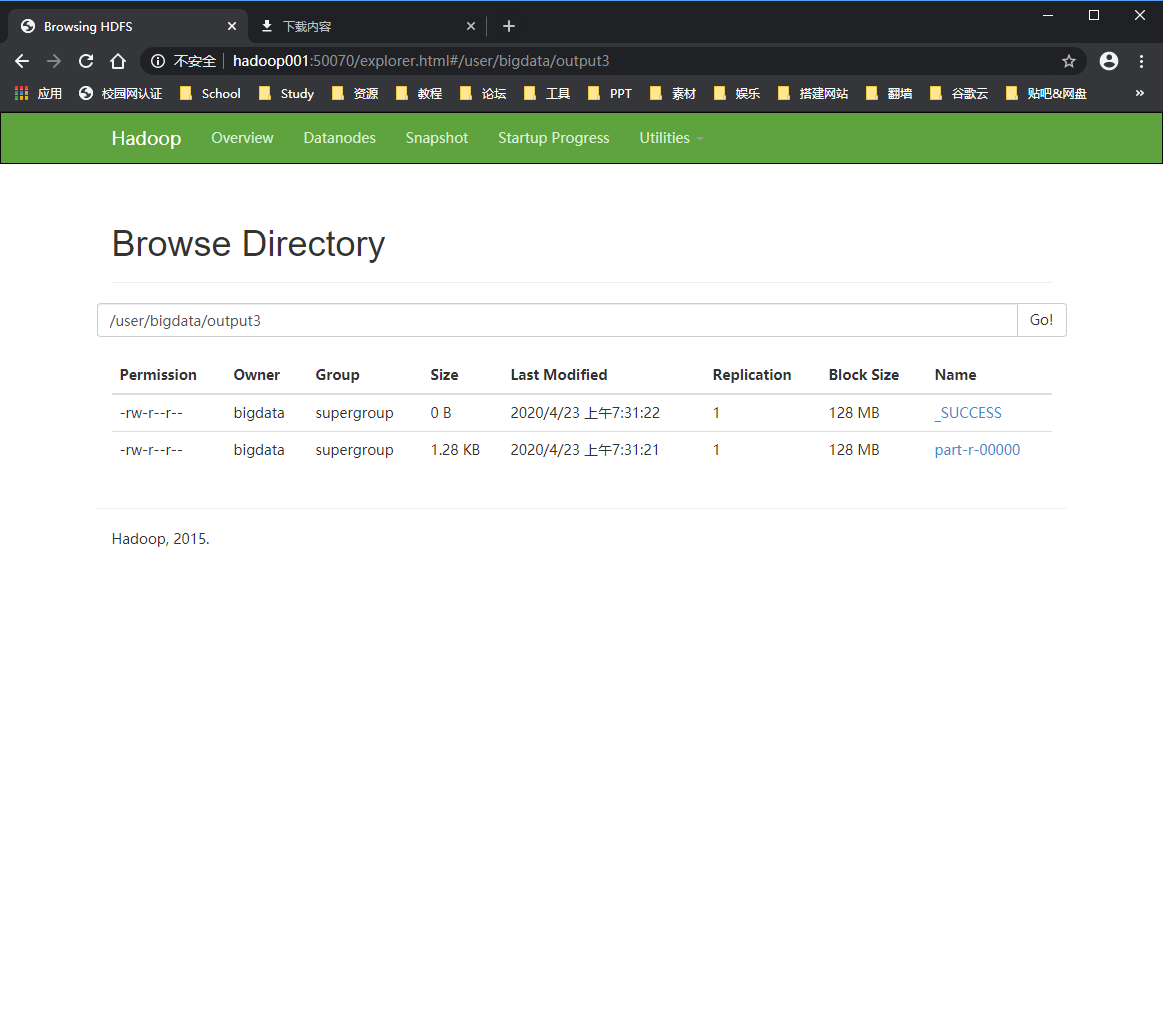Open the 资源 bookmark folder
Screen dimensions: 1163x1034
[355, 93]
